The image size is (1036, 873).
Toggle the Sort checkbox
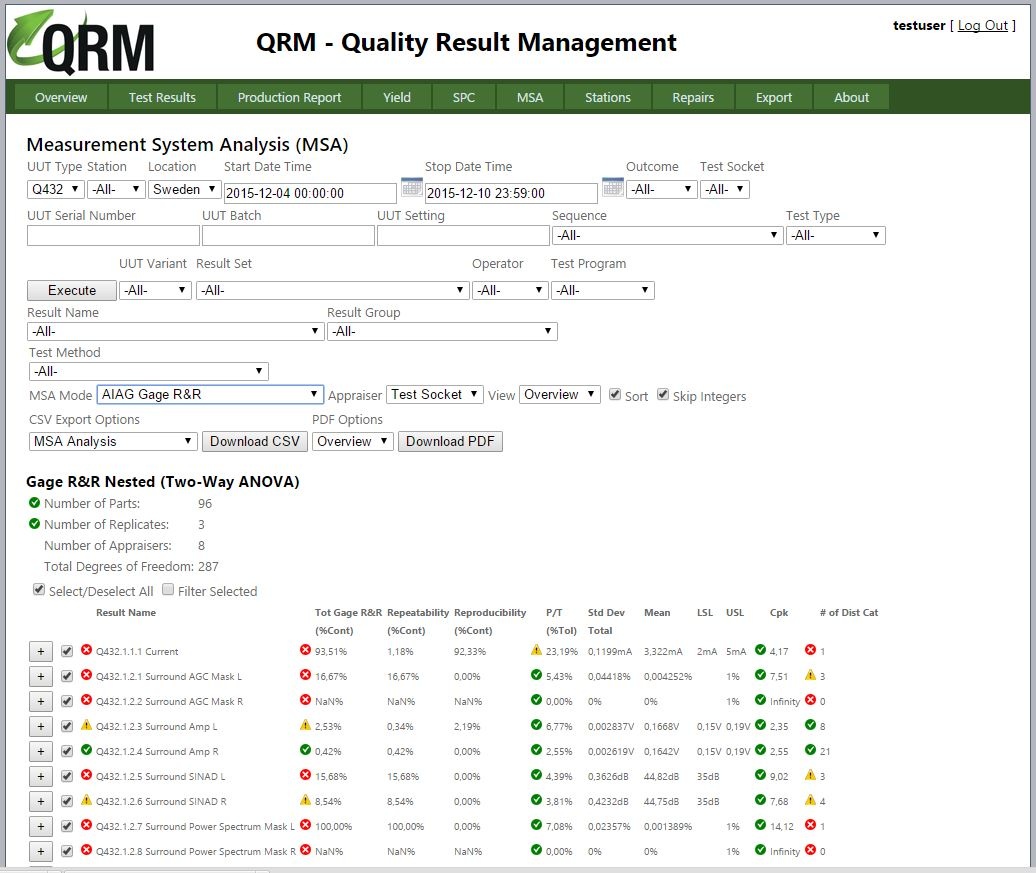click(x=615, y=395)
